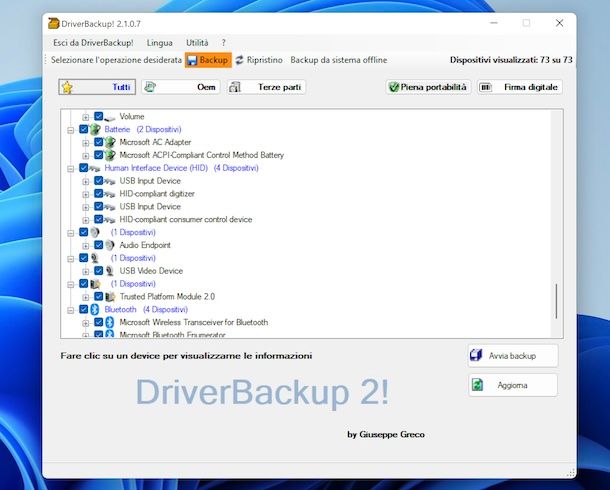The image size is (610, 490).
Task: Open the Lingua menu
Action: [x=159, y=43]
